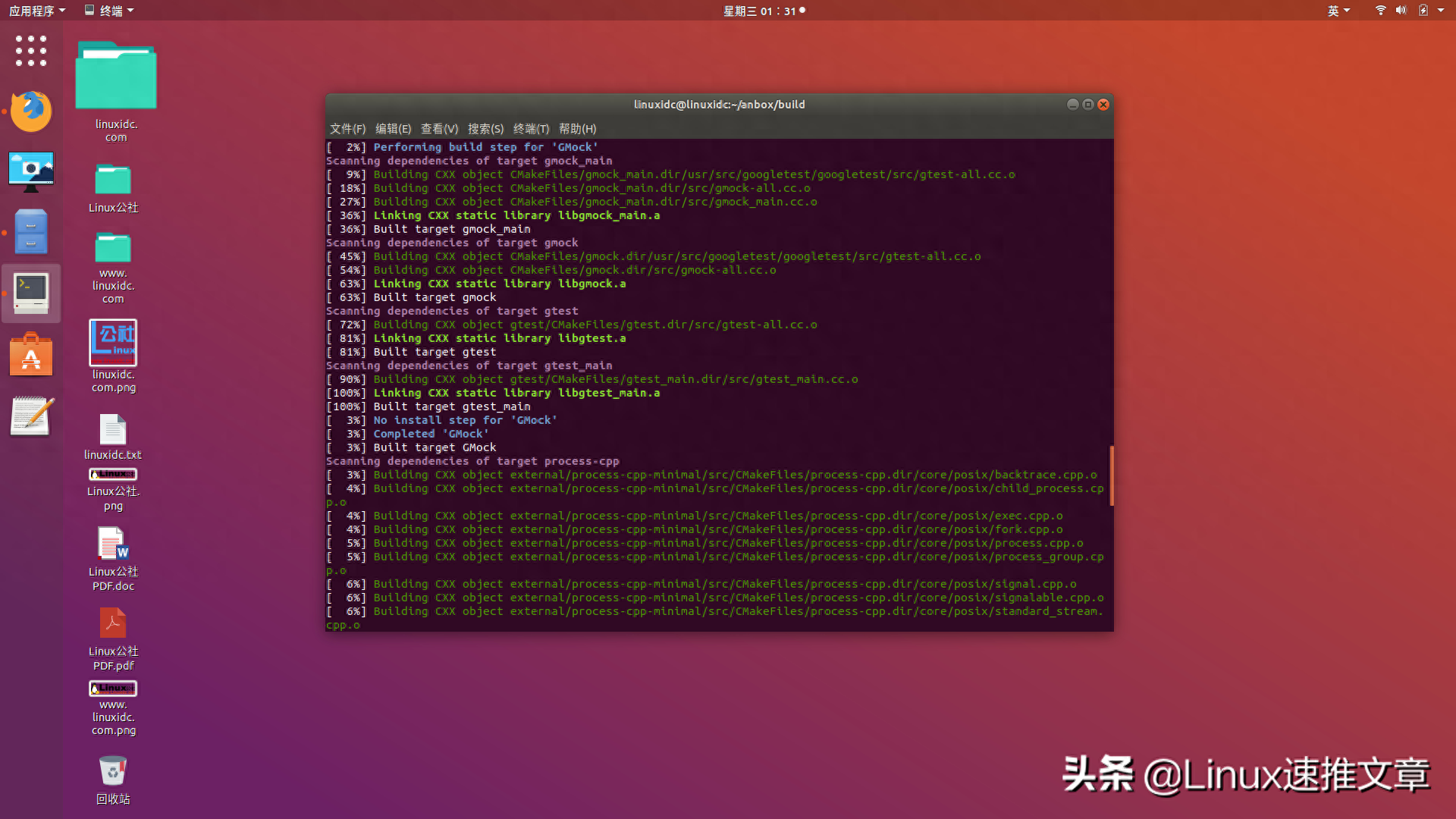The height and width of the screenshot is (819, 1456).
Task: Click the volume indicator in the system tray
Action: pyautogui.click(x=1402, y=10)
